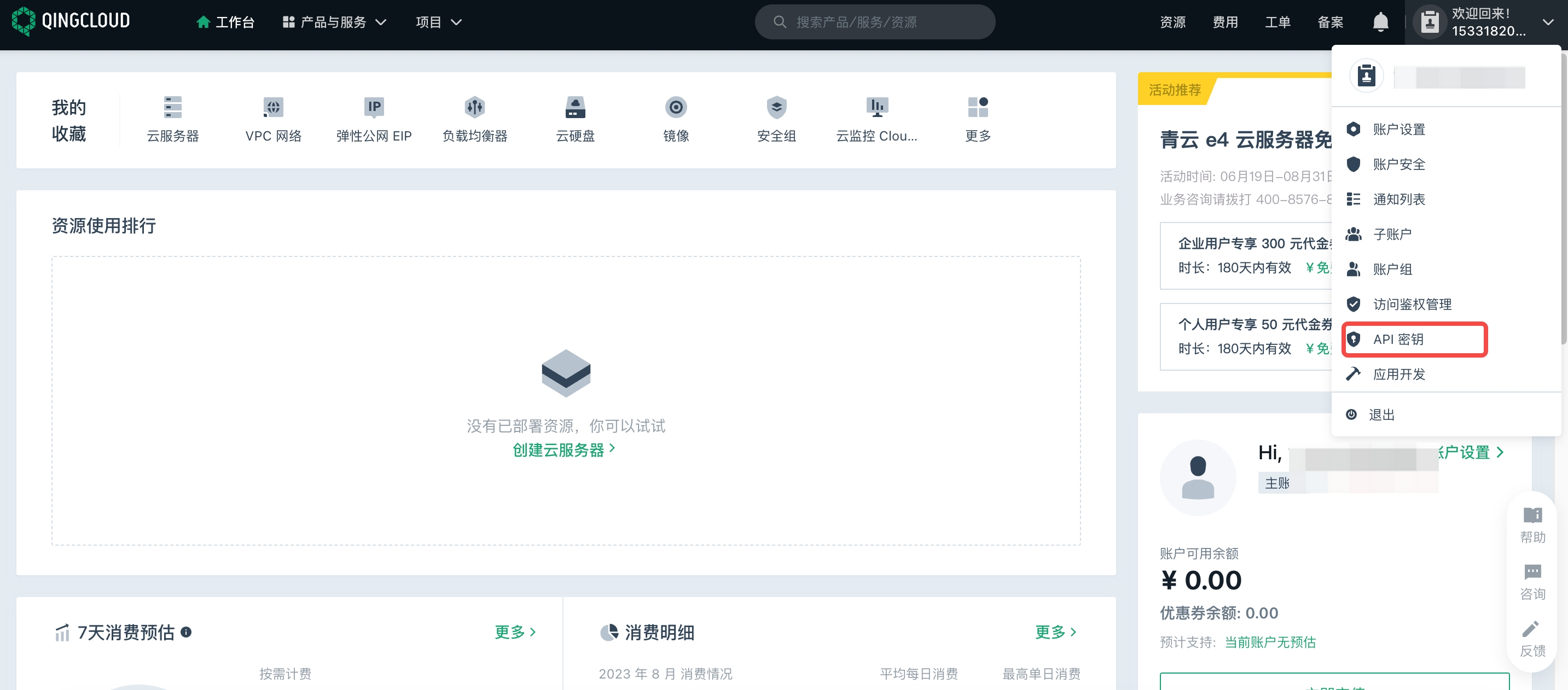
Task: Collapse the user account dropdown arrow
Action: click(1548, 22)
